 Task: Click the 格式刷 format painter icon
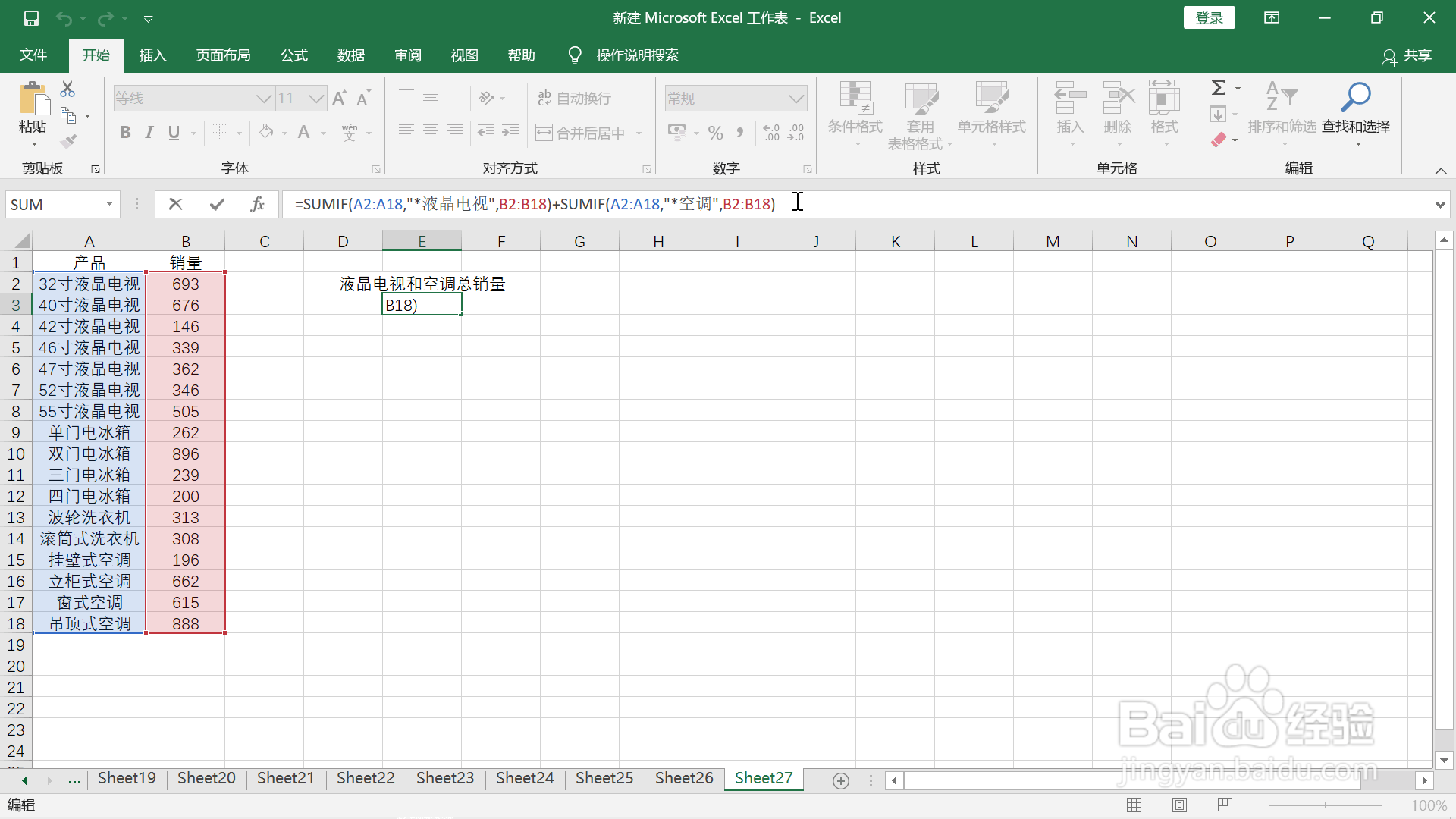(67, 140)
